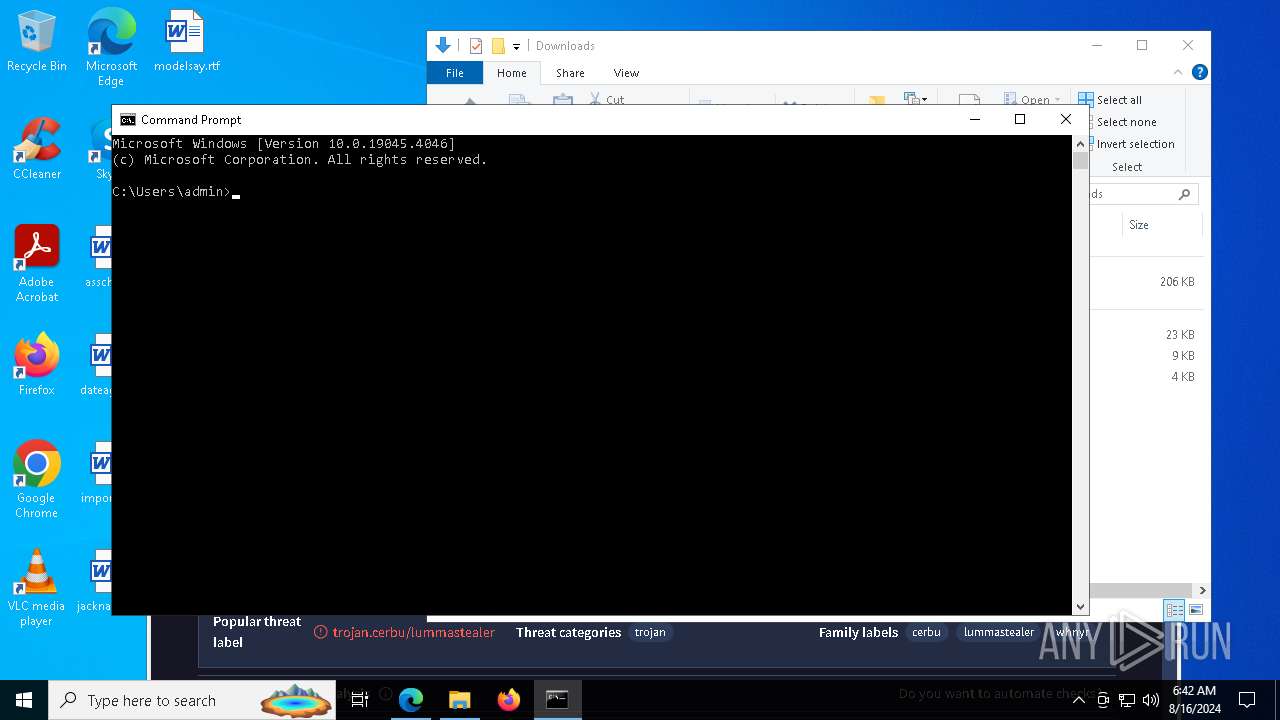Switch Explorer to details view icon
1280x720 pixels.
1175,610
